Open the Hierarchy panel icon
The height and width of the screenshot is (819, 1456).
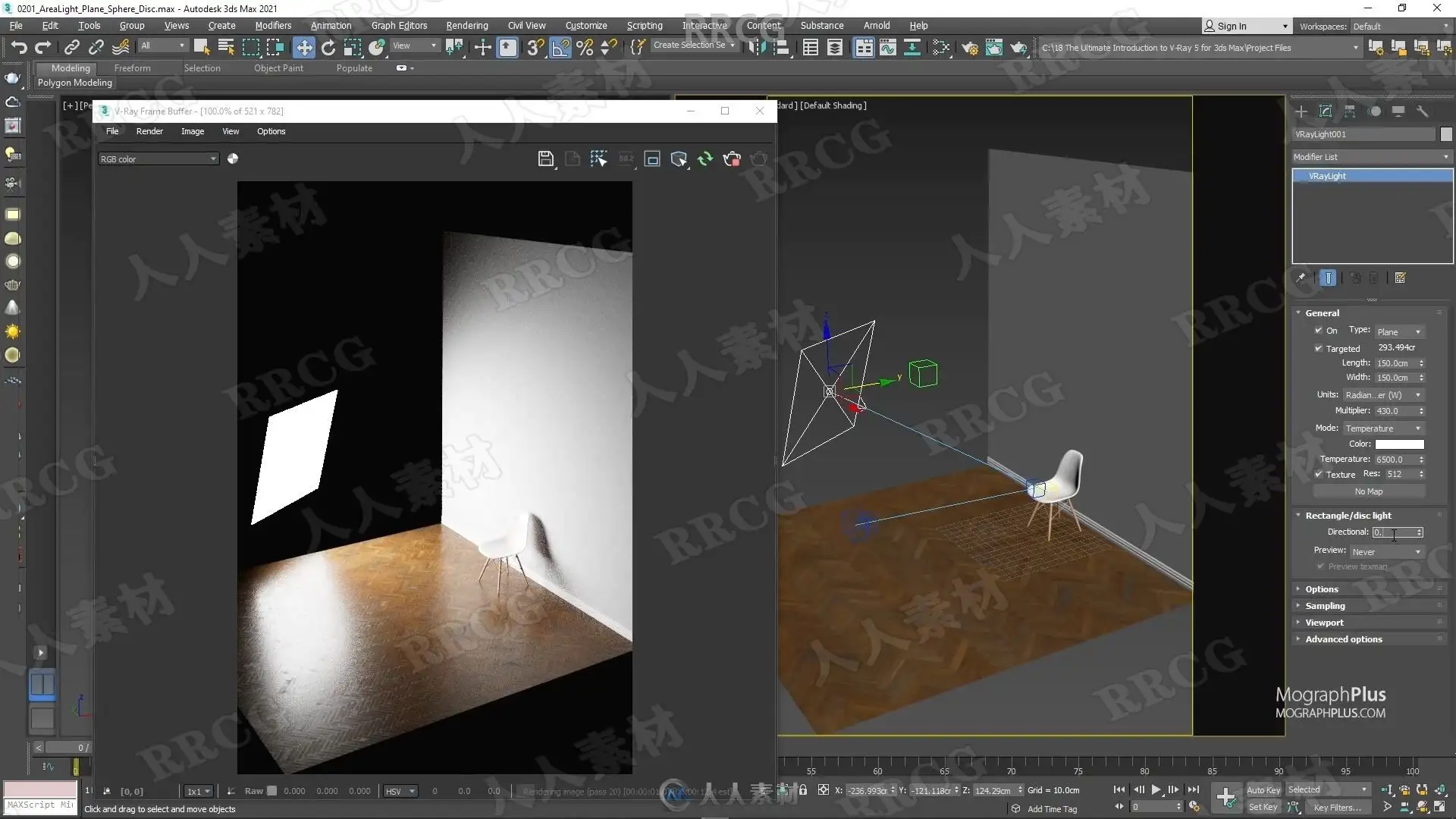coord(1350,111)
